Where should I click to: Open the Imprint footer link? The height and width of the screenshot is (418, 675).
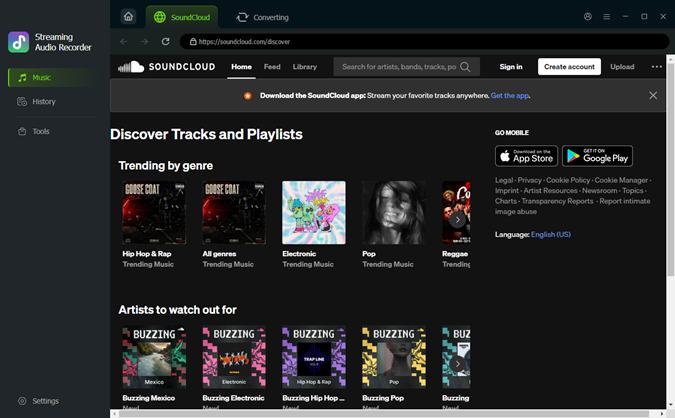pyautogui.click(x=507, y=191)
